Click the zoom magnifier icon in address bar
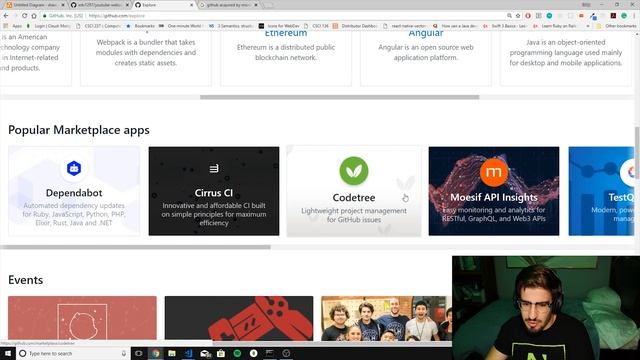The height and width of the screenshot is (360, 640). [509, 16]
